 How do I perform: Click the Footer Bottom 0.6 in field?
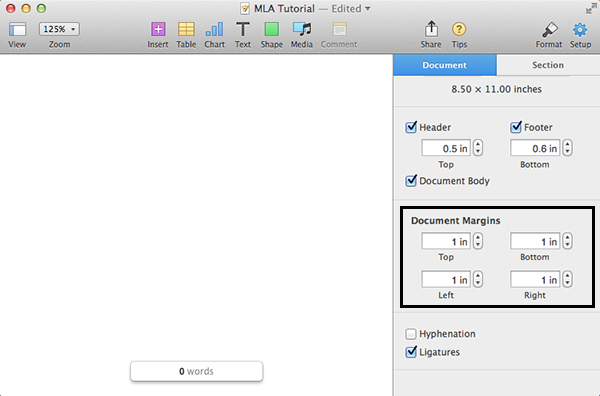tap(535, 148)
